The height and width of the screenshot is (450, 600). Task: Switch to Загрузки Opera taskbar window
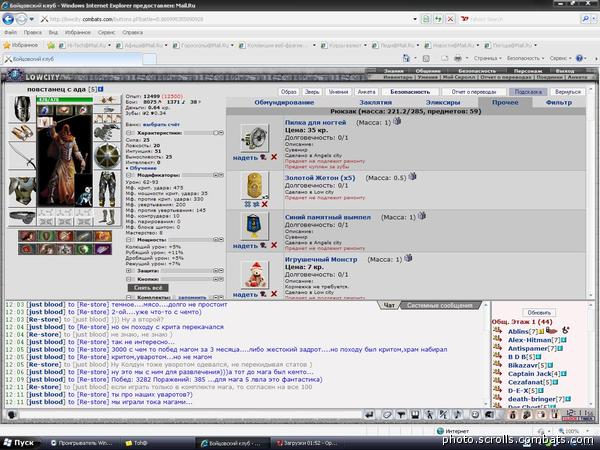pyautogui.click(x=308, y=443)
